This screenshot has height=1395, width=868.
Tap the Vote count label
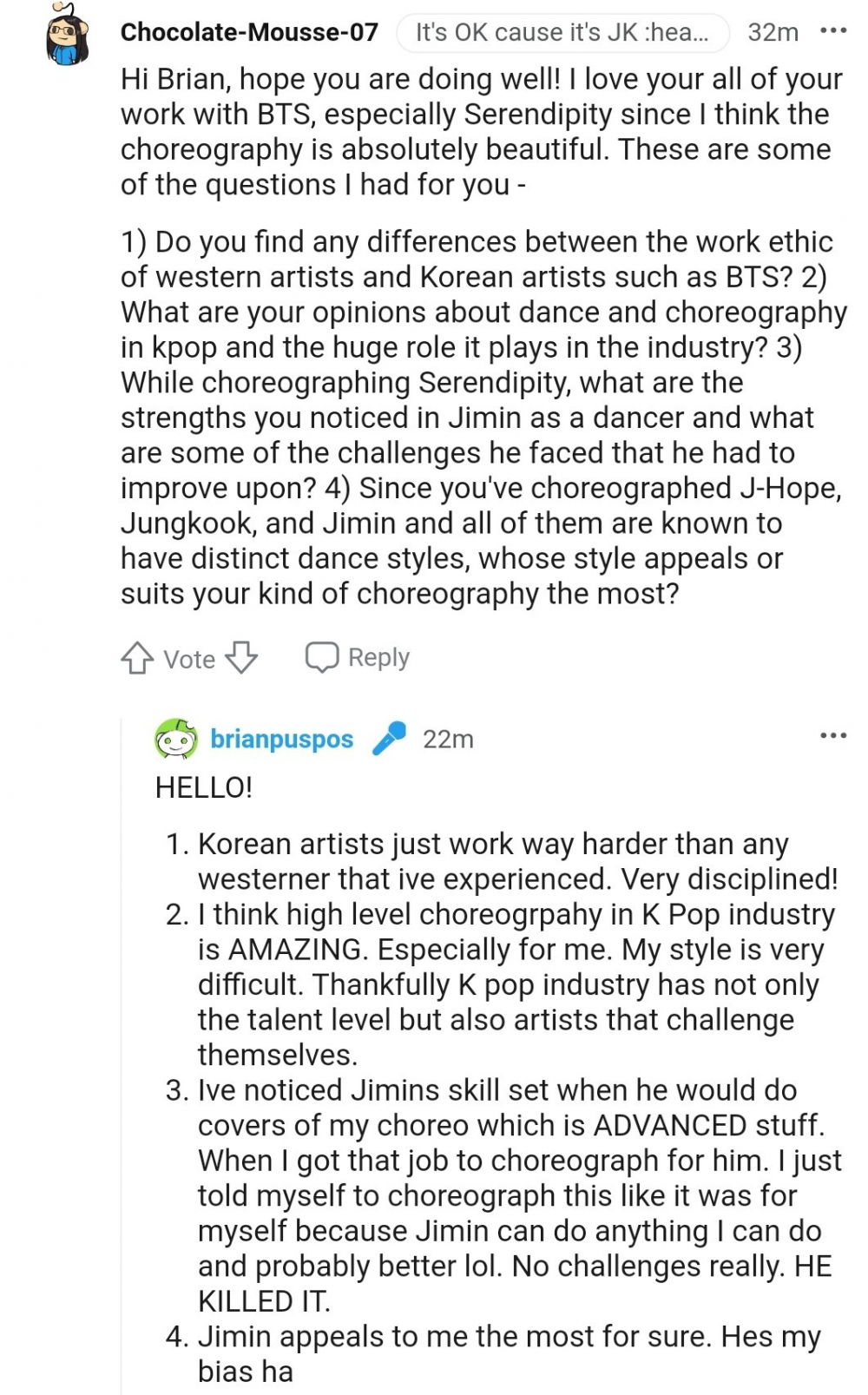(x=189, y=659)
